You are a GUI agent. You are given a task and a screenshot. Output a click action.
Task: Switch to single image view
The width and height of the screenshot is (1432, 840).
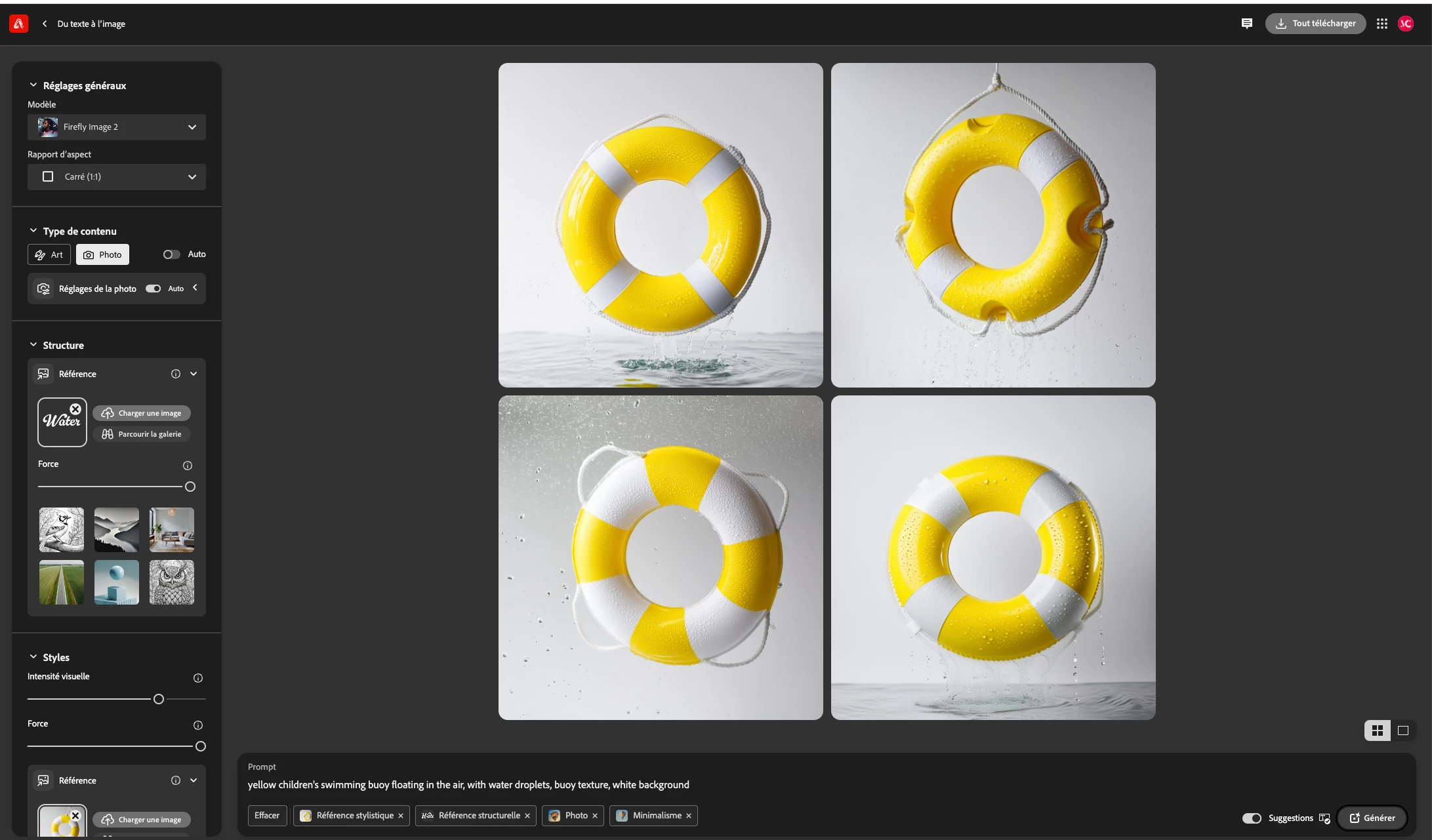click(x=1402, y=730)
